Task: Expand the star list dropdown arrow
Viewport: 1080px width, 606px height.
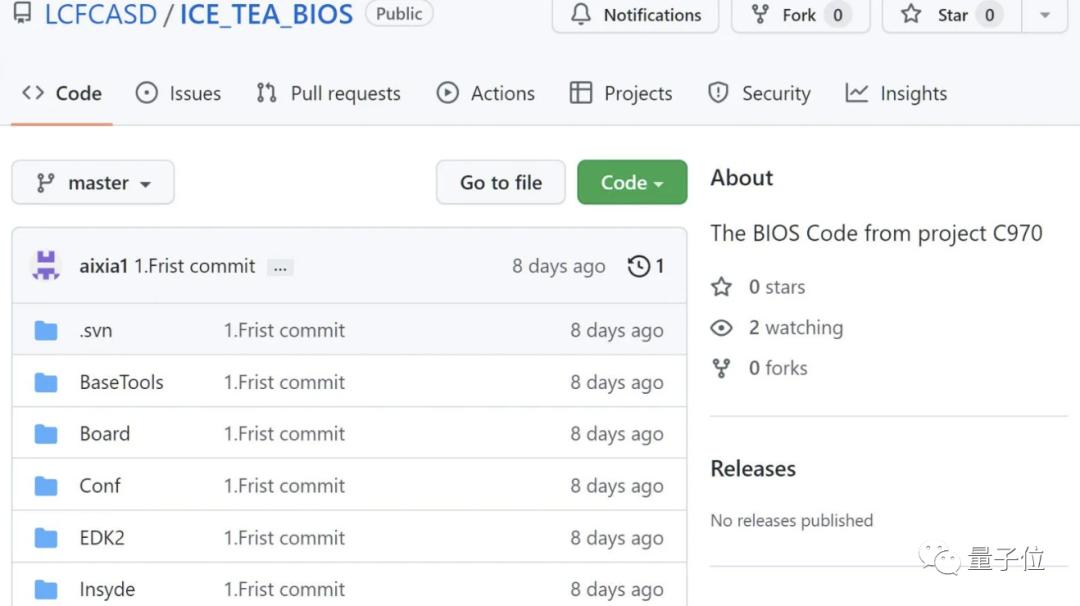Action: [1045, 15]
